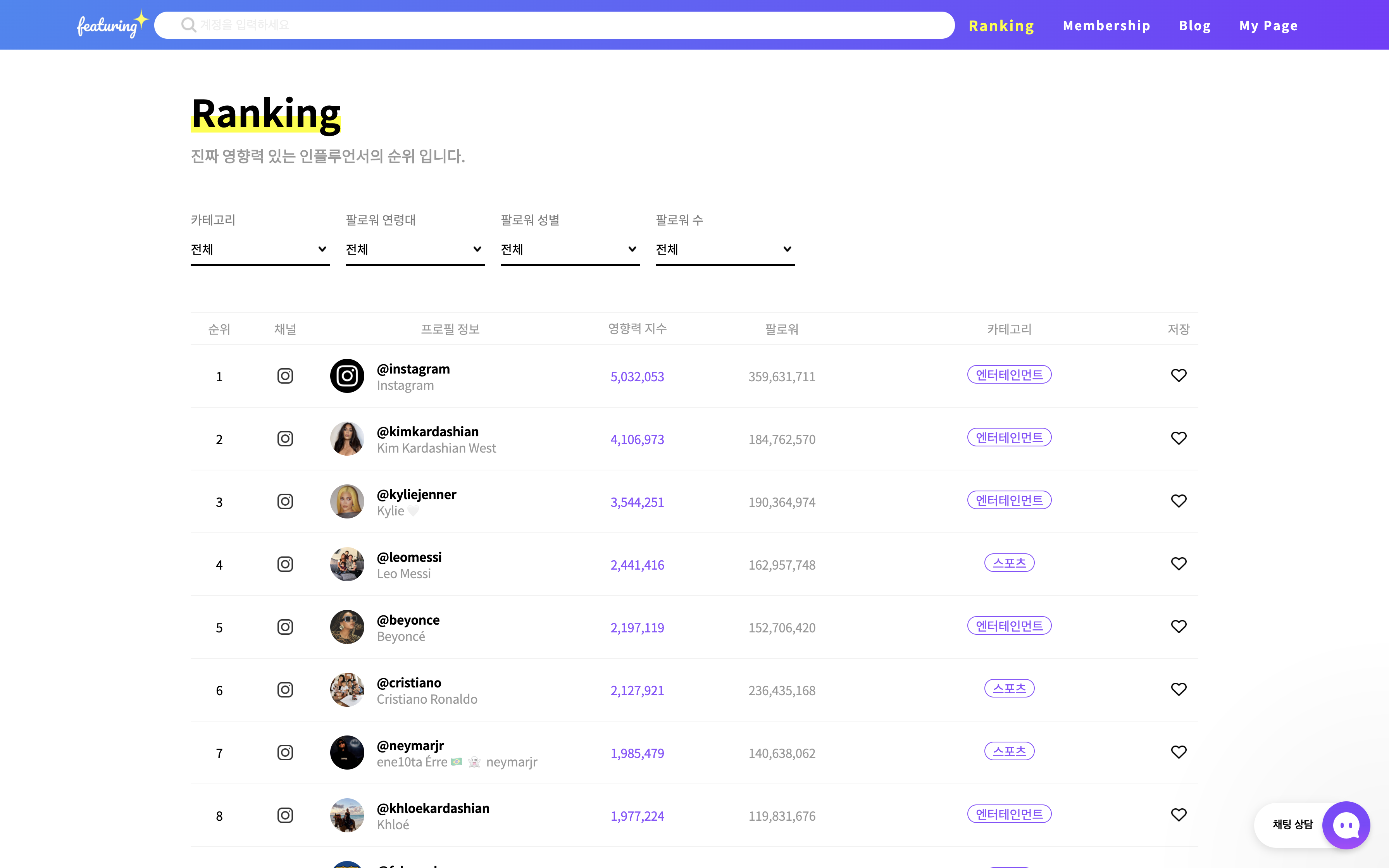
Task: Click Instagram channel icon in @leomessi row
Action: (x=285, y=564)
